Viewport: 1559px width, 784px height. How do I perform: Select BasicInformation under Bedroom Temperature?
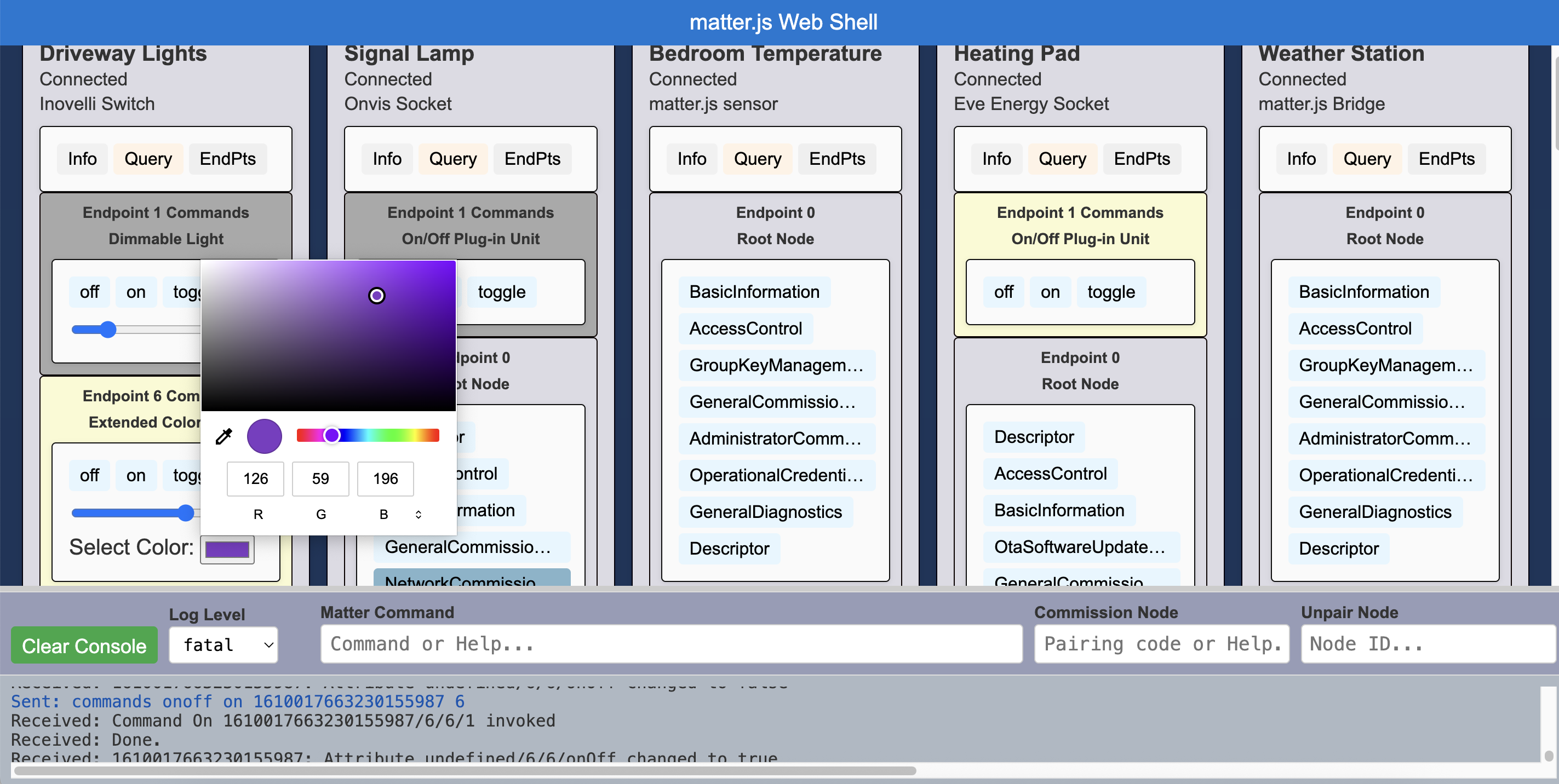[x=753, y=292]
